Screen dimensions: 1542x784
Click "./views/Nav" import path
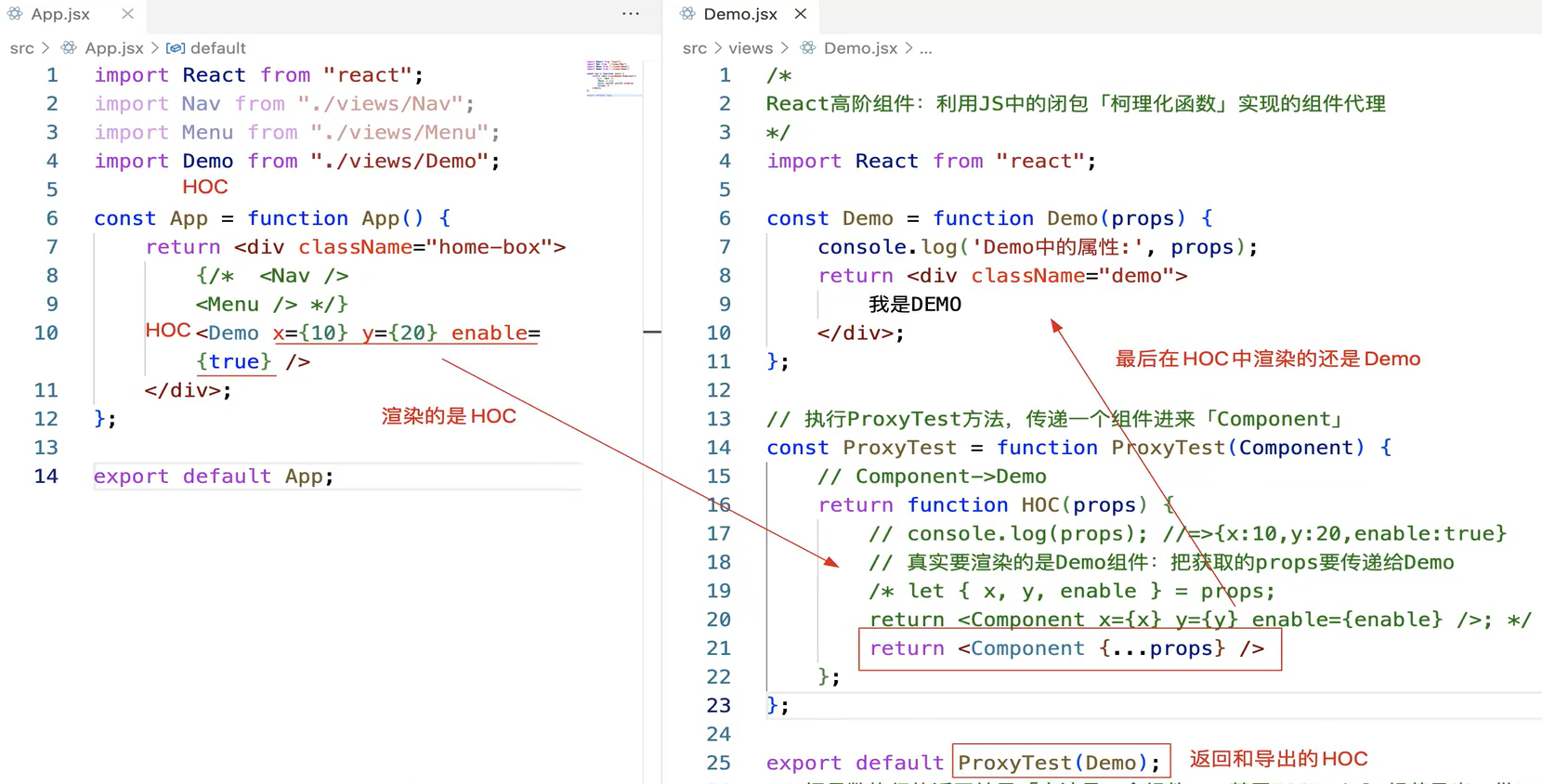[x=380, y=104]
